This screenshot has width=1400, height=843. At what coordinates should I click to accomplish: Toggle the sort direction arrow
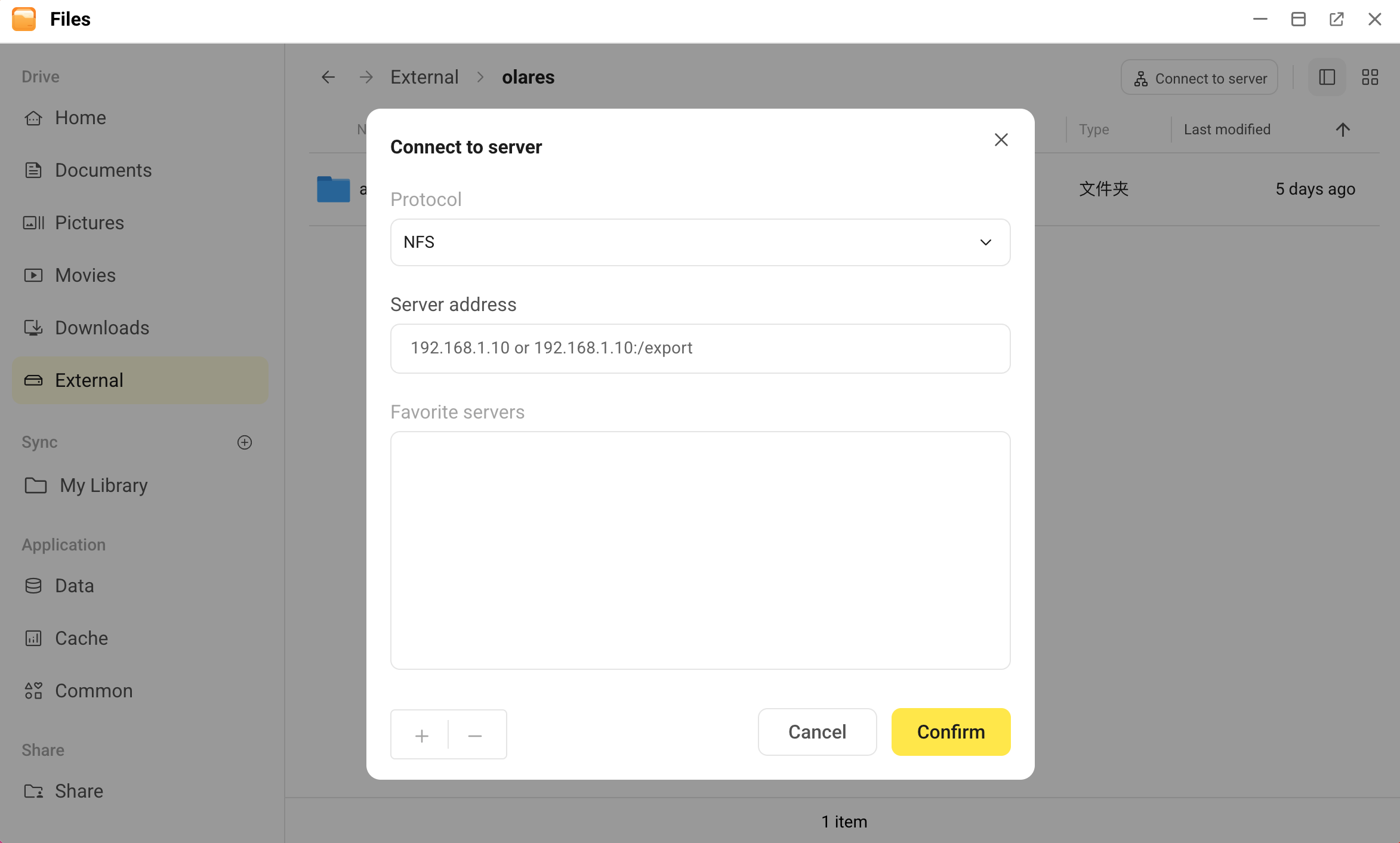point(1343,130)
